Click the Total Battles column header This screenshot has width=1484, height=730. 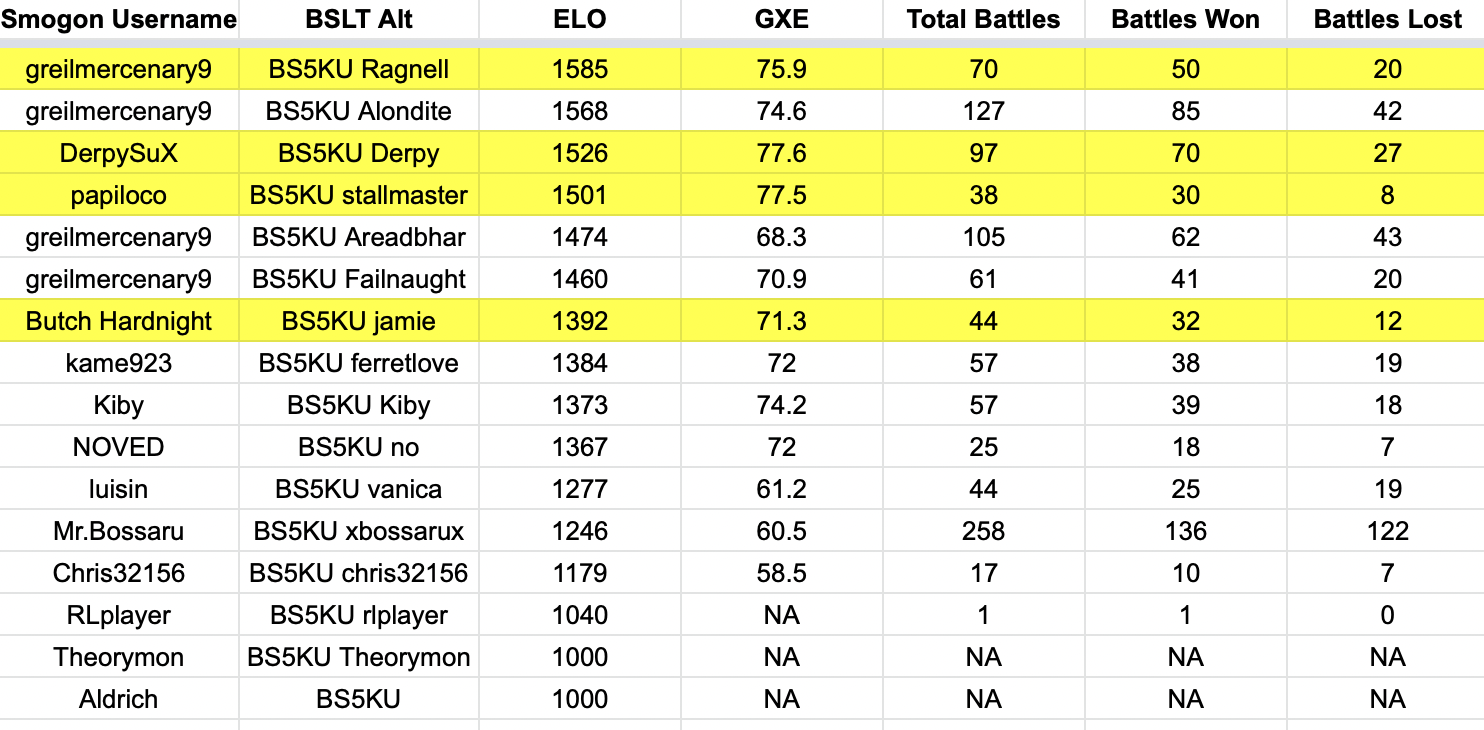tap(984, 19)
